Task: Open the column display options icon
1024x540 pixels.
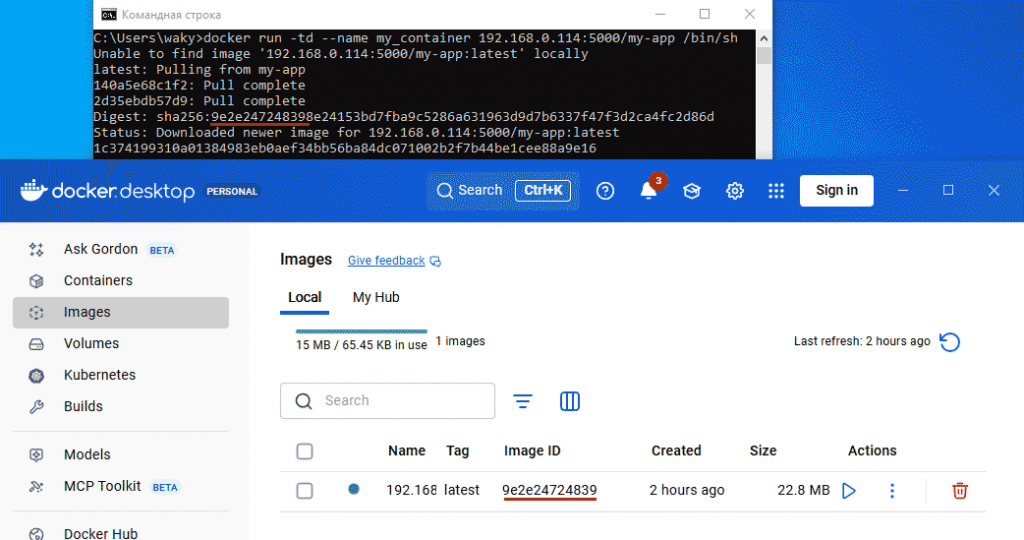Action: [570, 401]
